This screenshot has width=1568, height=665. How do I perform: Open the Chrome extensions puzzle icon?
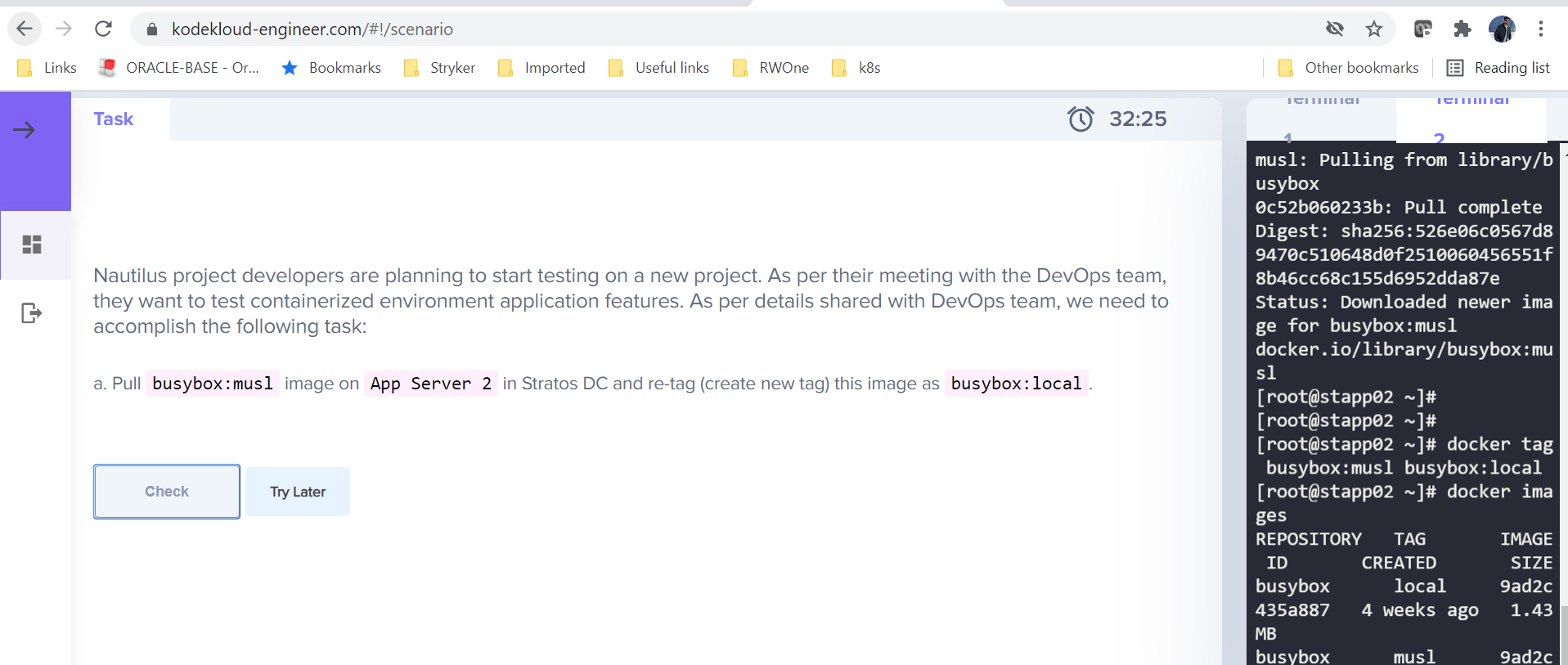[x=1462, y=29]
